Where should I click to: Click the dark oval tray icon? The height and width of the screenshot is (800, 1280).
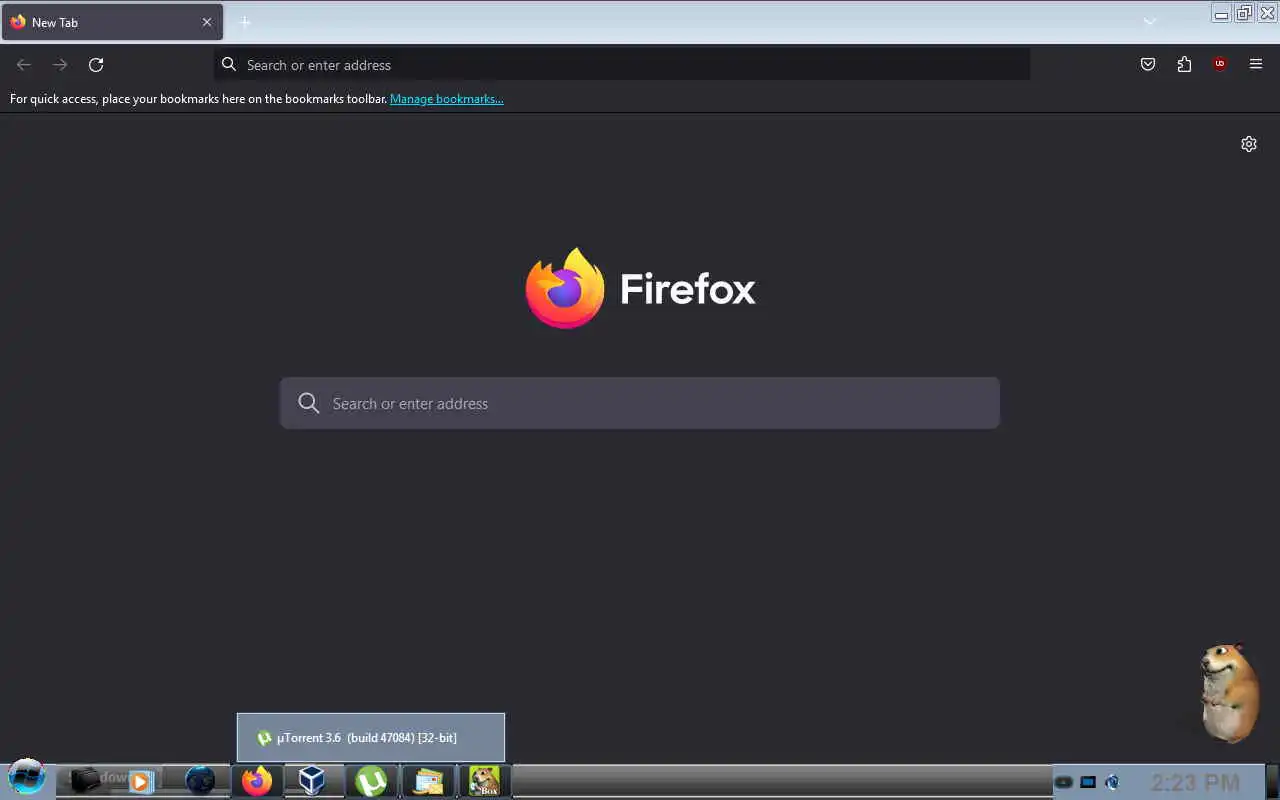tap(1064, 782)
